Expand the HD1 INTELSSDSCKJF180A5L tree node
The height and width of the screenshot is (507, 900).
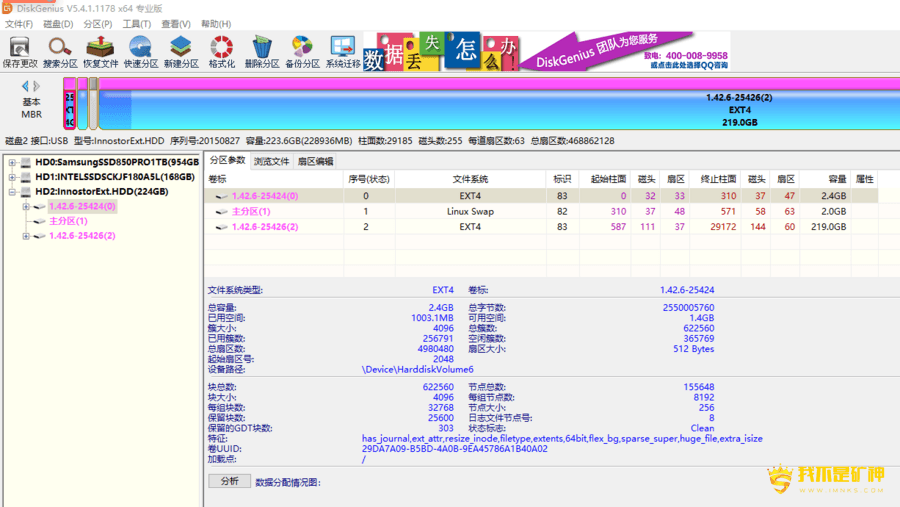click(11, 177)
